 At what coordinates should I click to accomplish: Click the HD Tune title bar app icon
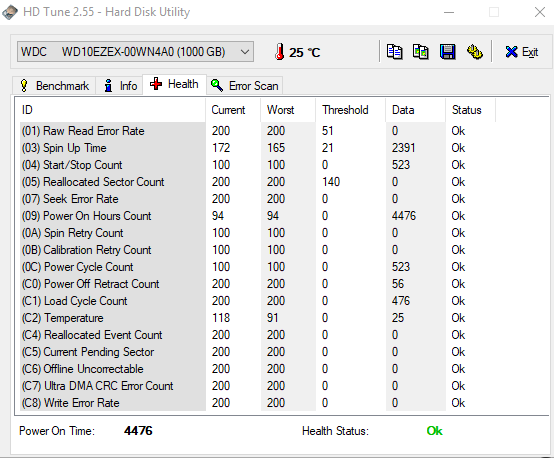10,12
